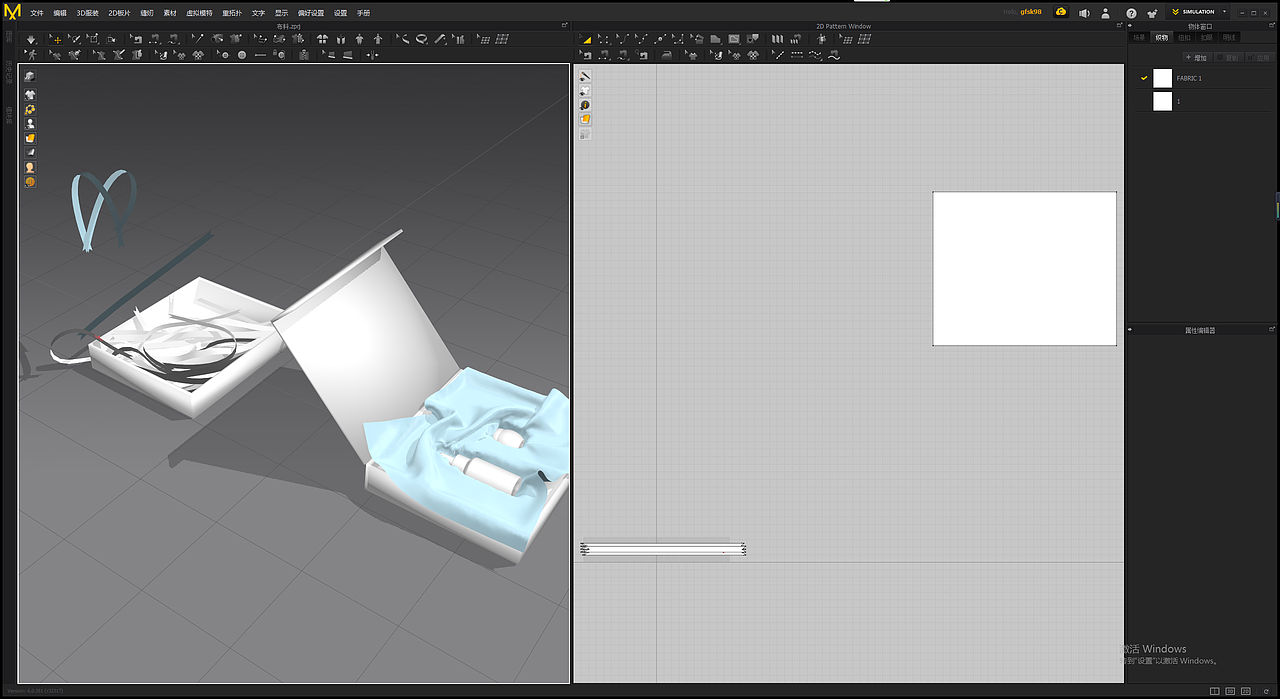Open the 偏好设置 menu
The height and width of the screenshot is (699, 1280).
(x=311, y=13)
